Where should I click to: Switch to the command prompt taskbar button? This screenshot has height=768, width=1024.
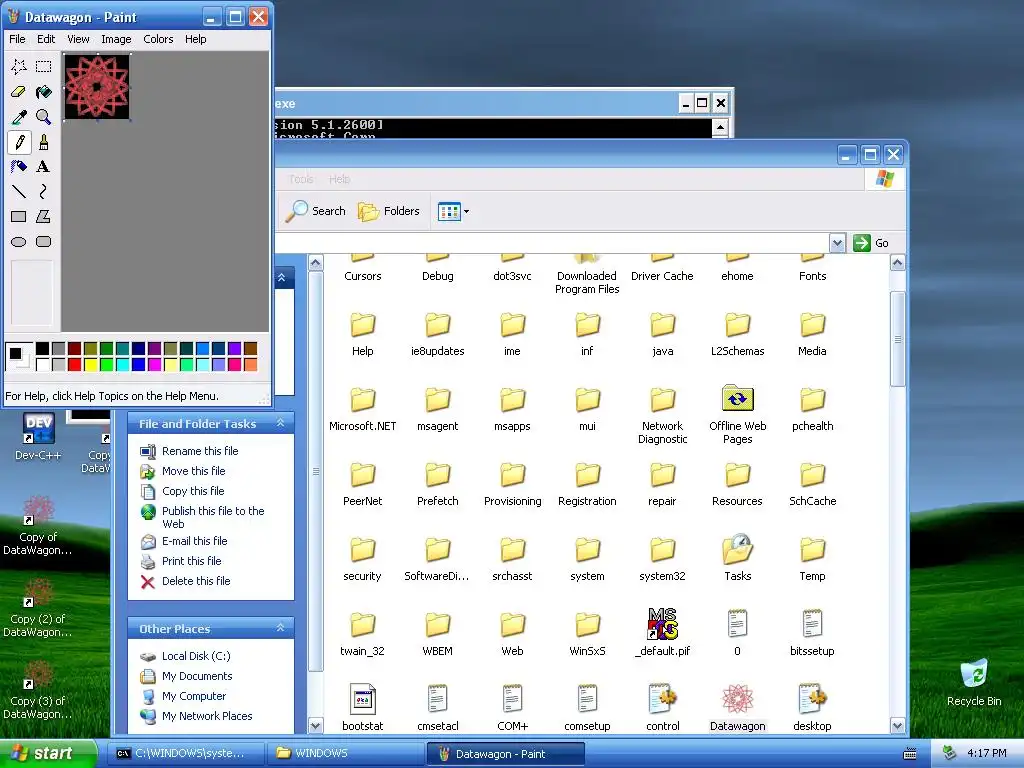click(187, 754)
